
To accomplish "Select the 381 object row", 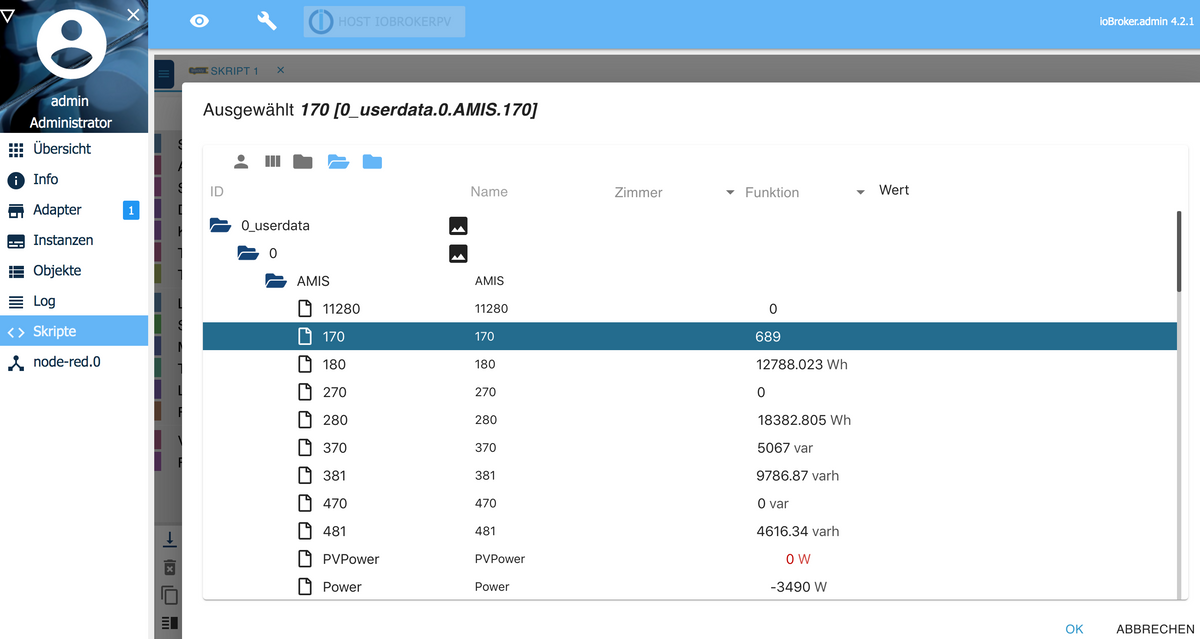I will tap(690, 476).
